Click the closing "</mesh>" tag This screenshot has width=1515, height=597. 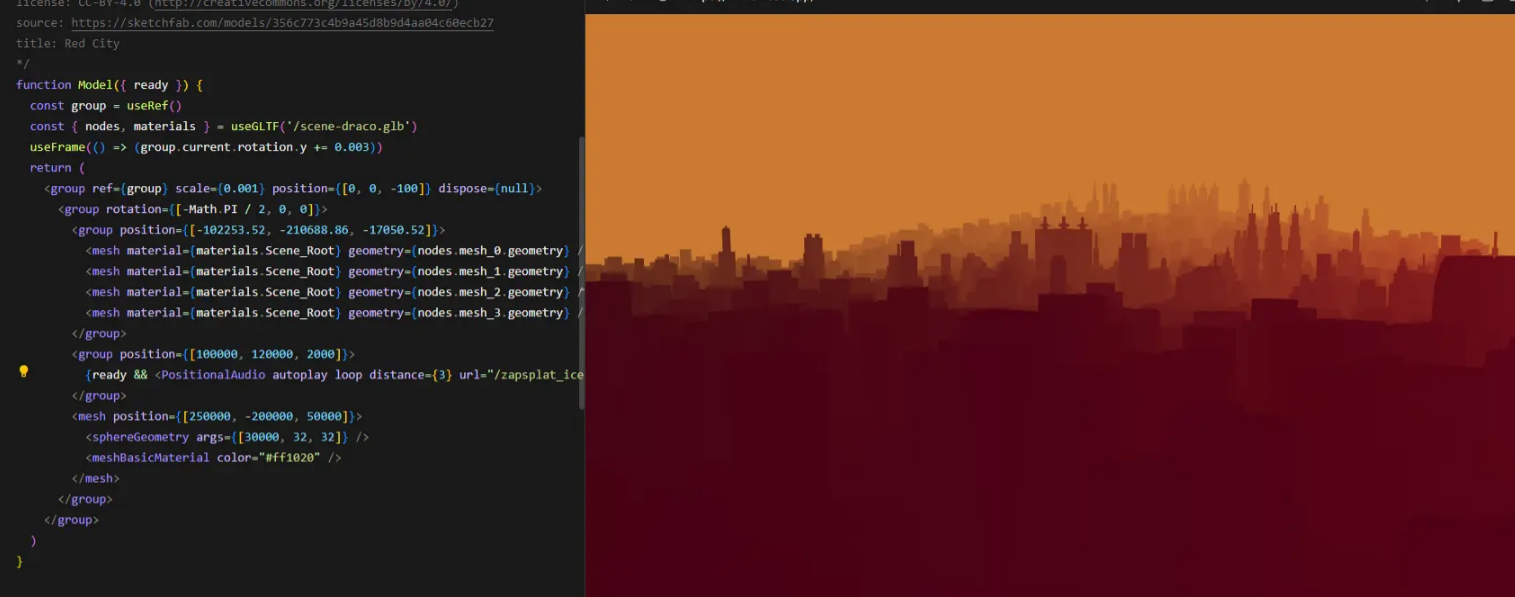pos(96,479)
